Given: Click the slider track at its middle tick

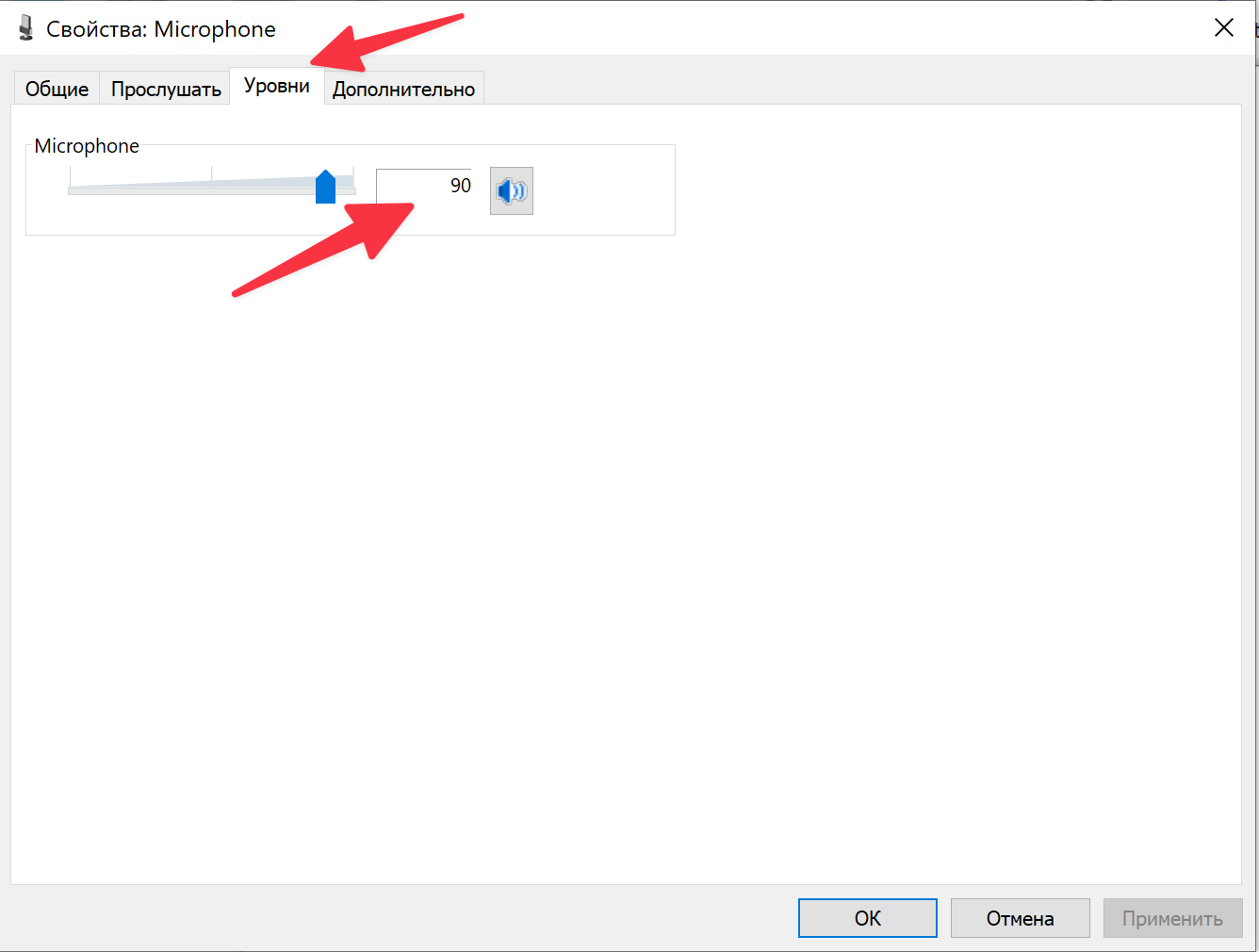Looking at the screenshot, I should click(x=212, y=189).
